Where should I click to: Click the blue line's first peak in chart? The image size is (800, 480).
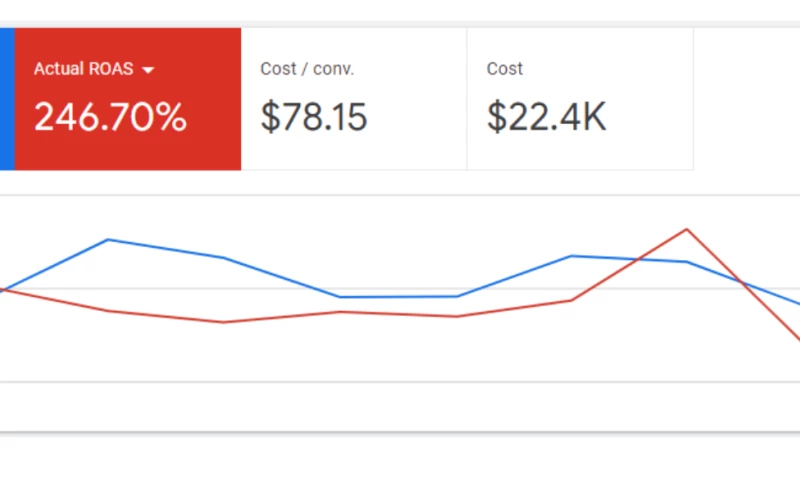pyautogui.click(x=108, y=239)
